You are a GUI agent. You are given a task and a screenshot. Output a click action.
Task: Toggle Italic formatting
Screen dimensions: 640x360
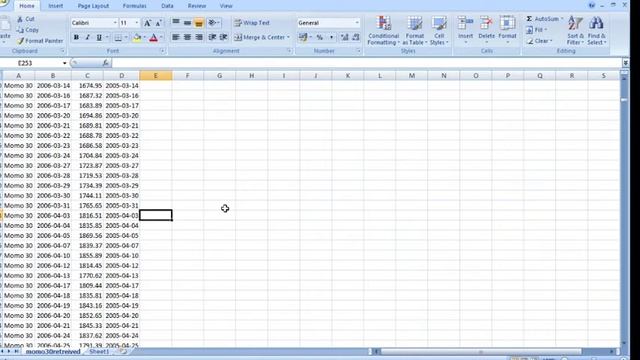pos(87,38)
